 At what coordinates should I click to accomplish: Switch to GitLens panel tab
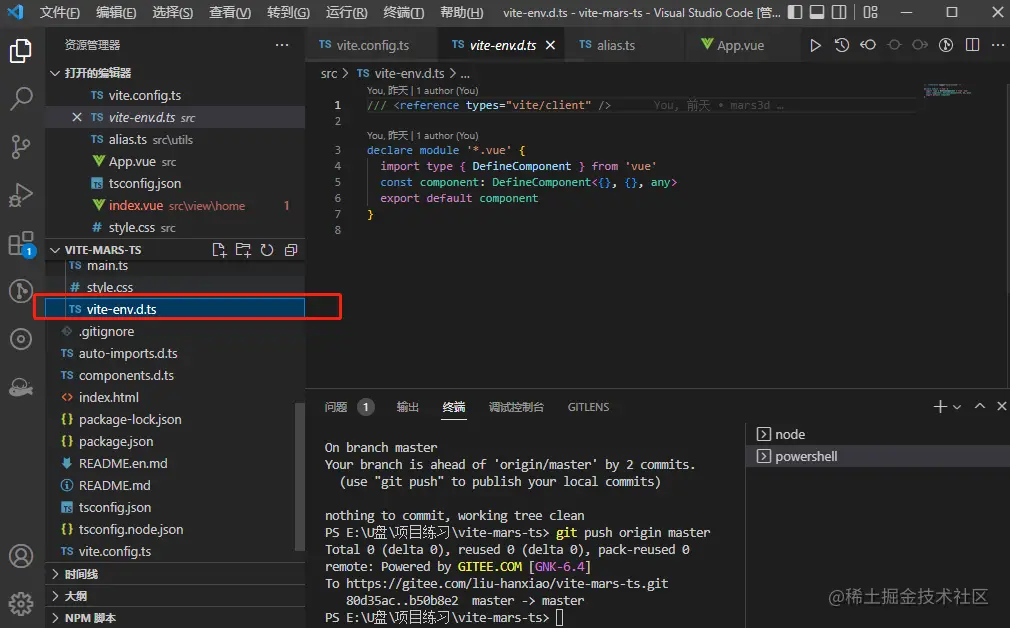[588, 407]
